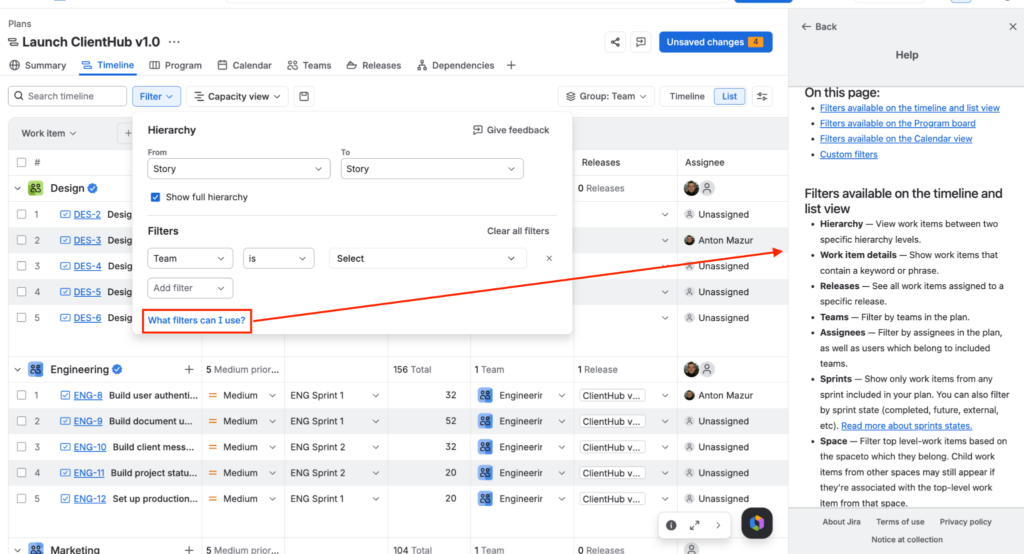The width and height of the screenshot is (1024, 554).
Task: Open the Capacity view dropdown
Action: 237,96
